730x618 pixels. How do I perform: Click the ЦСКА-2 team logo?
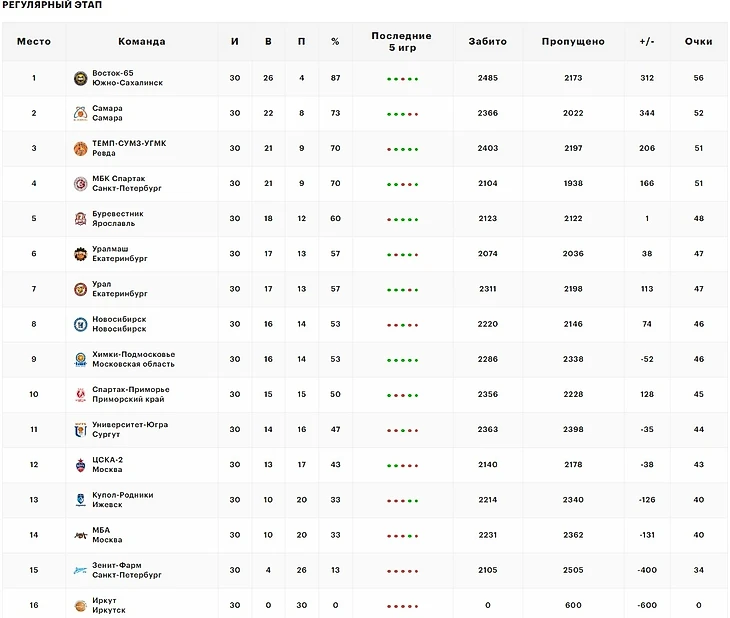[80, 465]
